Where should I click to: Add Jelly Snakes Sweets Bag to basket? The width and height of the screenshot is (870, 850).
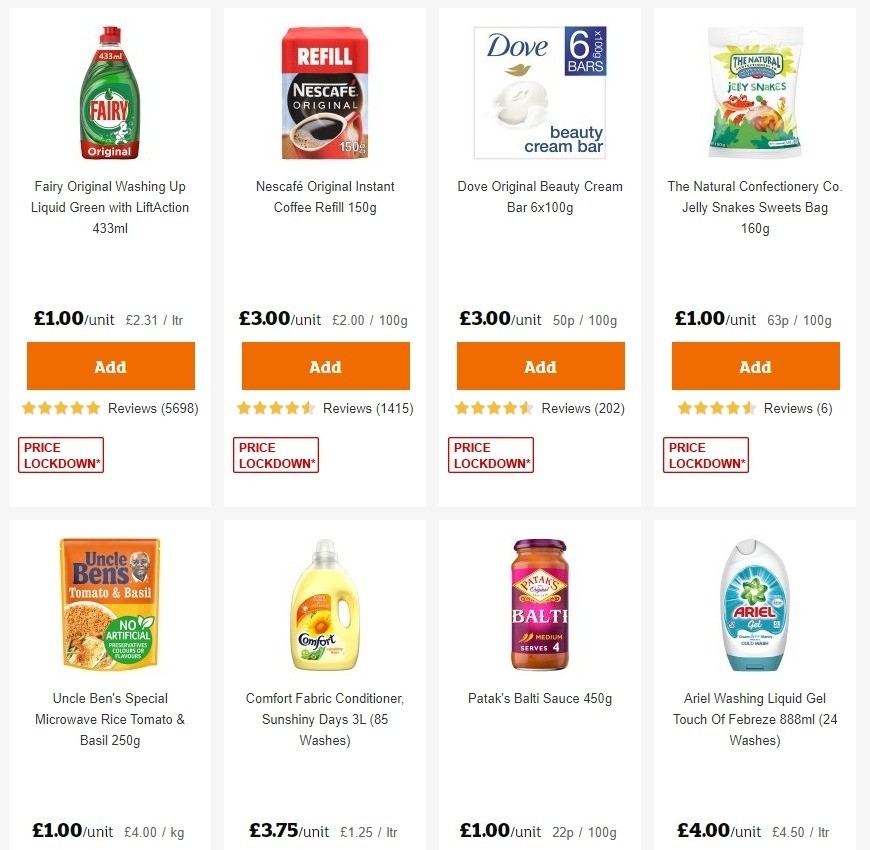coord(755,366)
